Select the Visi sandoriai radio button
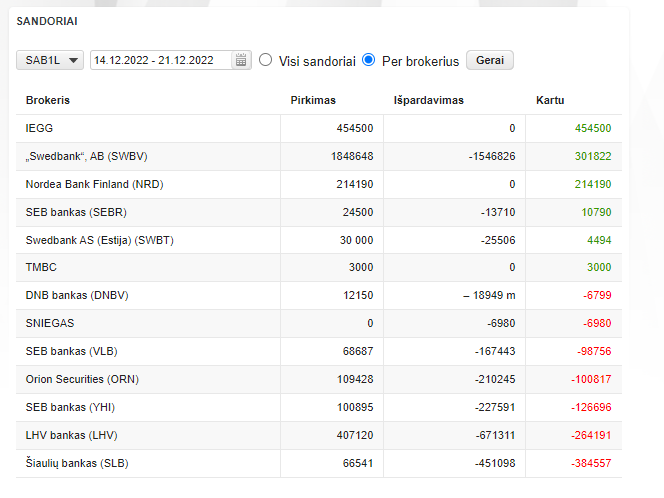This screenshot has height=498, width=664. [x=266, y=60]
